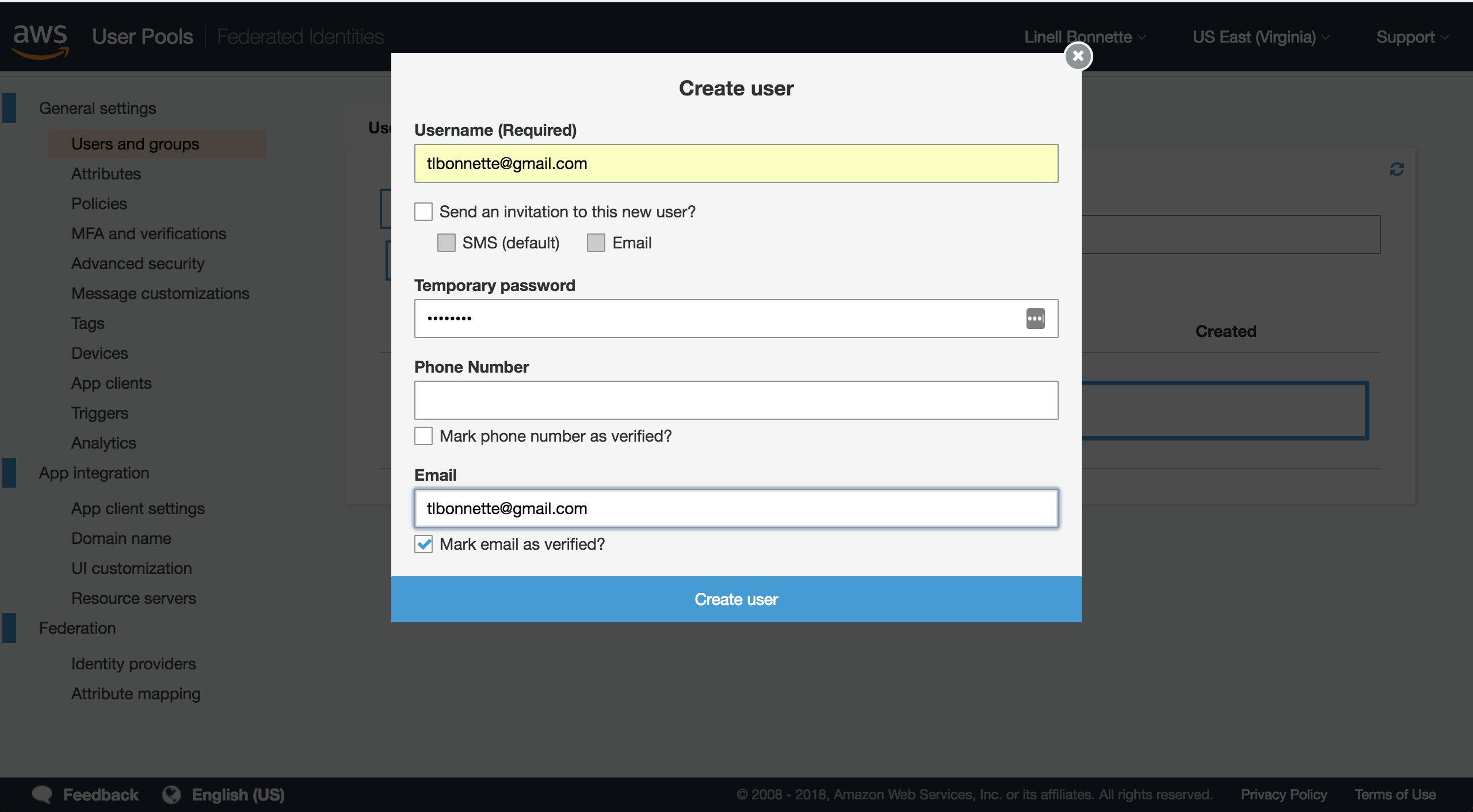This screenshot has width=1473, height=812.
Task: Tick the Email invitation checkbox
Action: click(596, 243)
